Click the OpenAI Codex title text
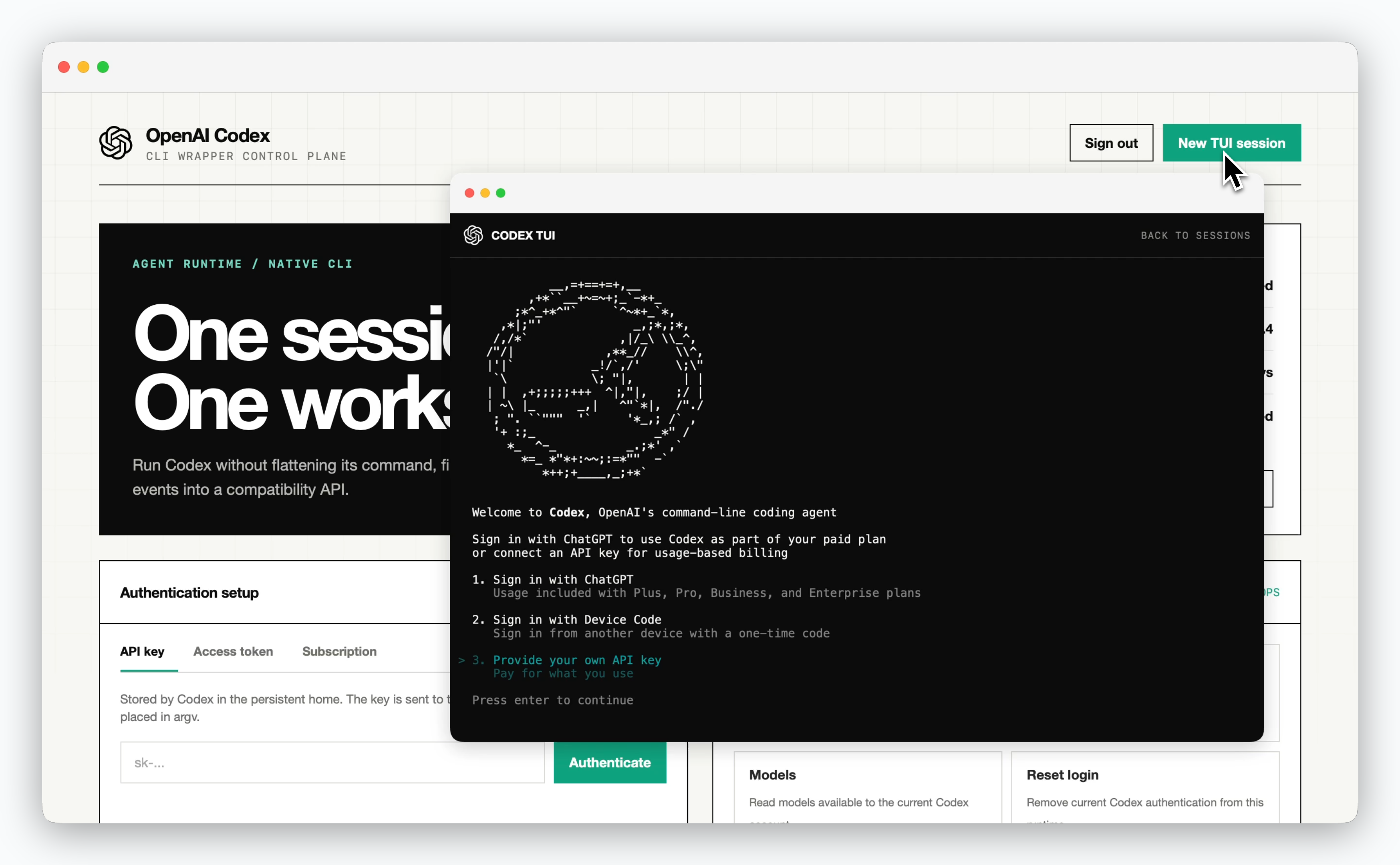The image size is (1400, 865). [207, 136]
